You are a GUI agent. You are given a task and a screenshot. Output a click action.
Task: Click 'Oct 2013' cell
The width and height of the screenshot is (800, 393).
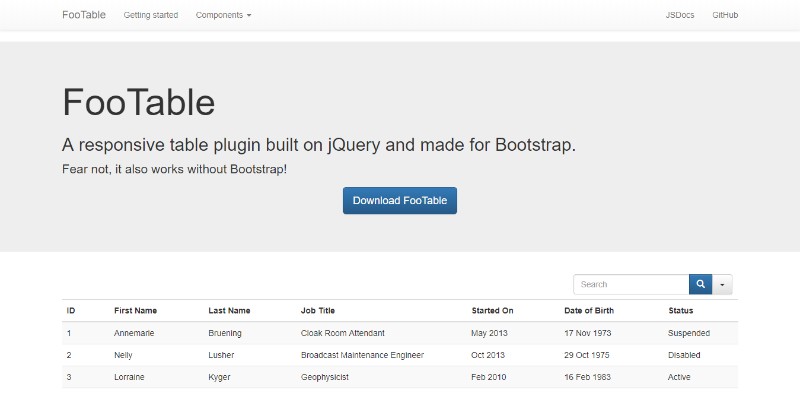click(488, 355)
